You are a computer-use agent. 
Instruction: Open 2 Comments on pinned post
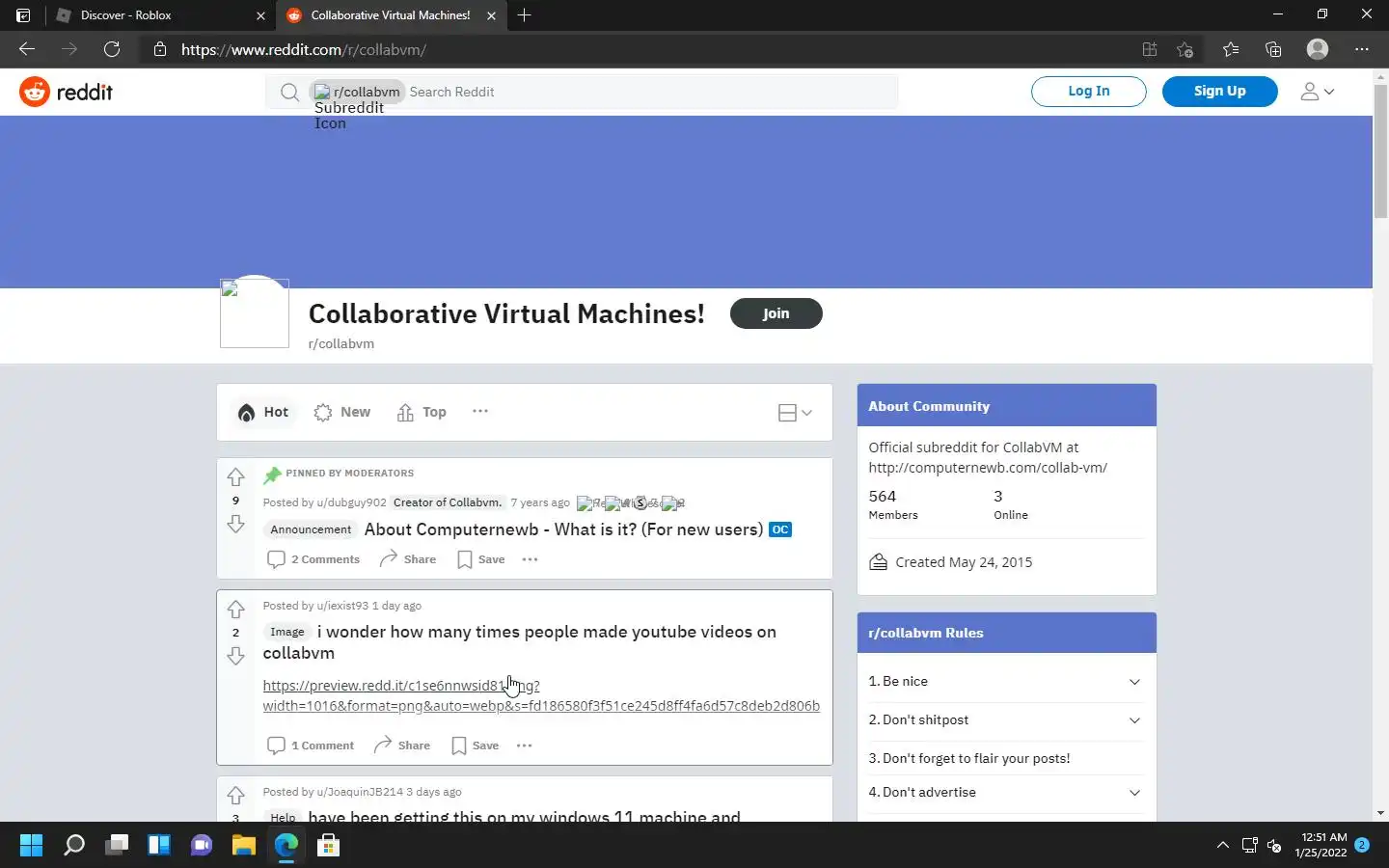tap(313, 559)
